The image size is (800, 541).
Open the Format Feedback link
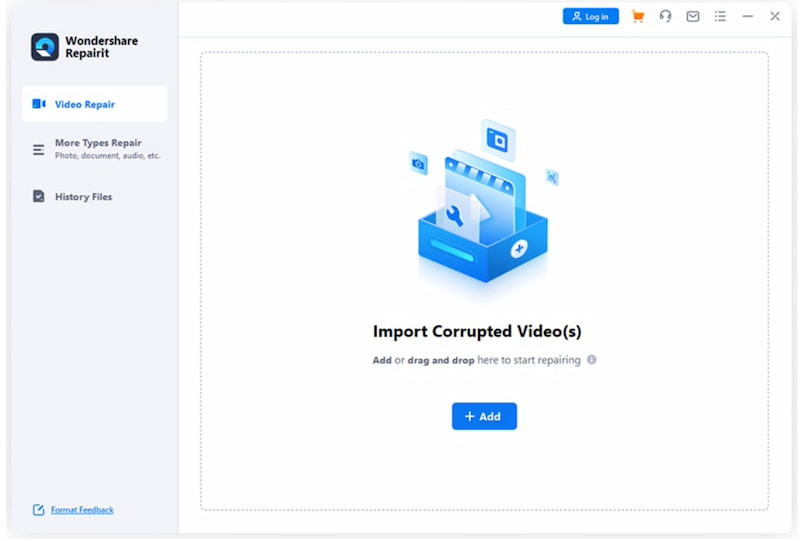click(x=82, y=510)
